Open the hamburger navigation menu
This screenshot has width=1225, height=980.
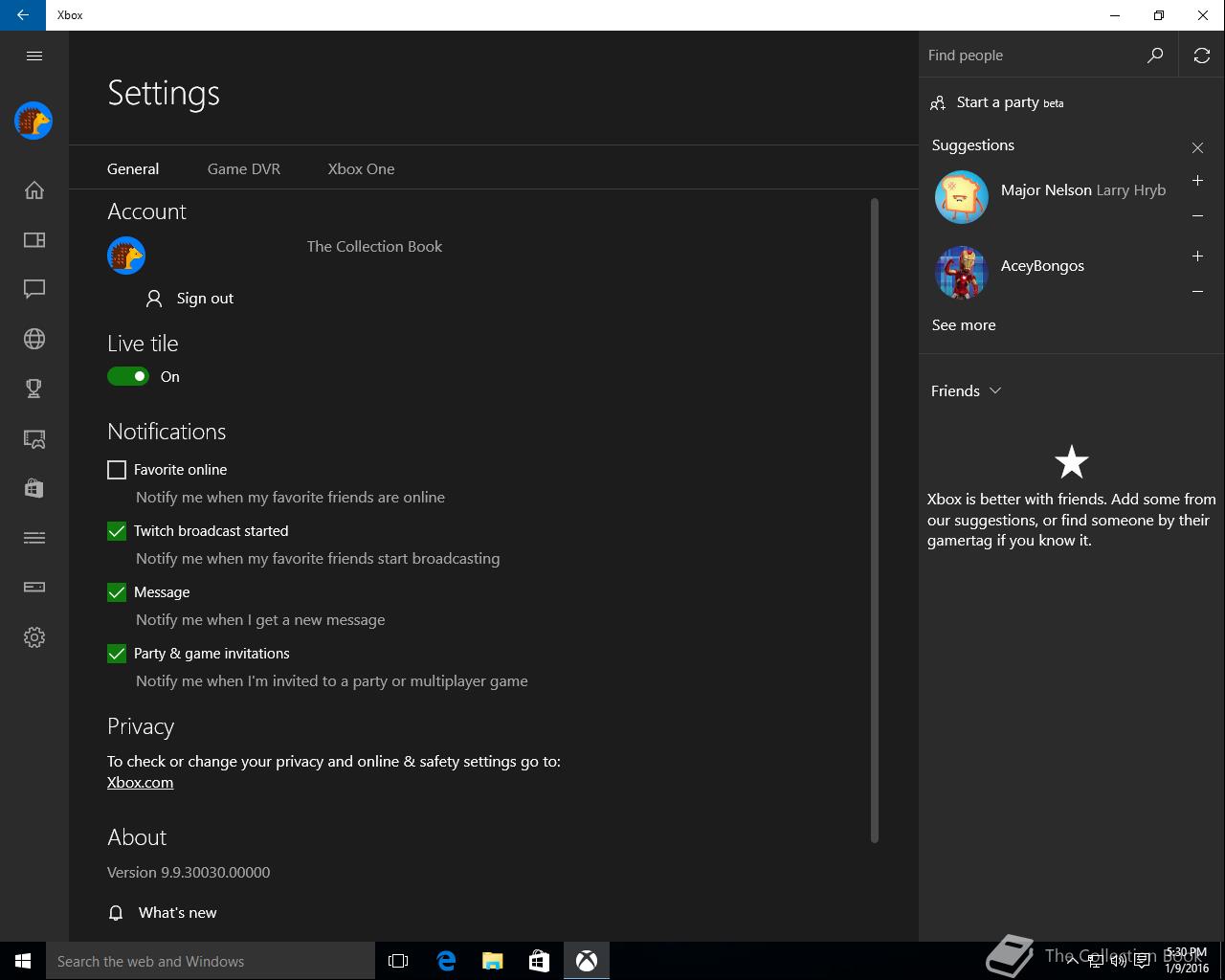coord(34,56)
